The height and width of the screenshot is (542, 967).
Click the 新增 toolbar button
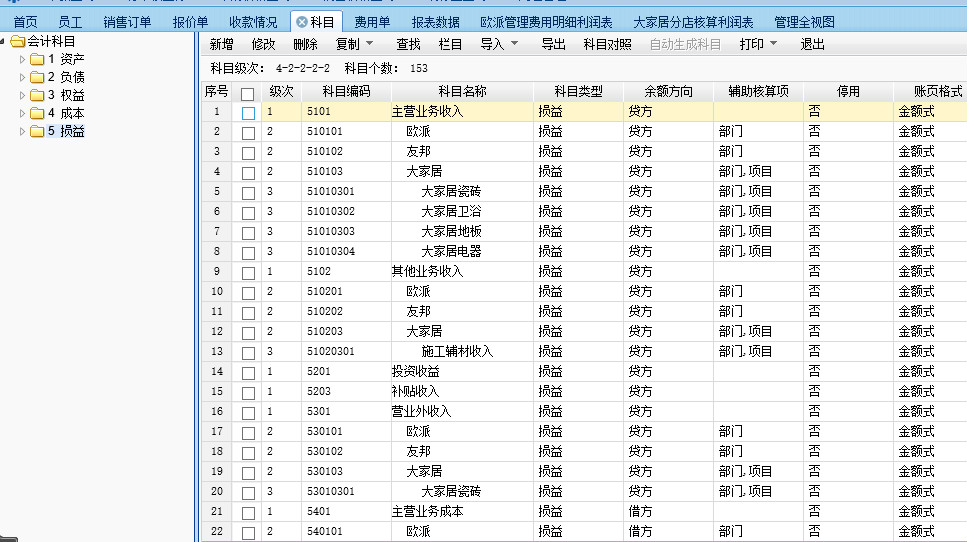(221, 44)
